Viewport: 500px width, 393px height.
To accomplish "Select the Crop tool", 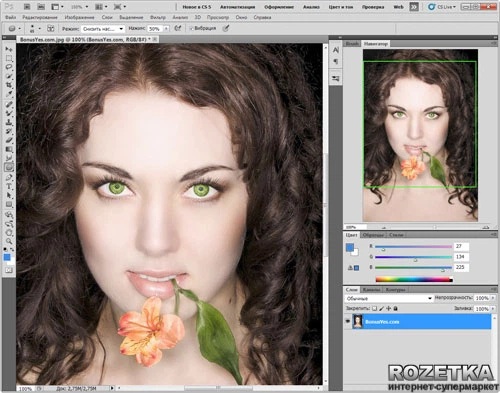I will tap(9, 85).
